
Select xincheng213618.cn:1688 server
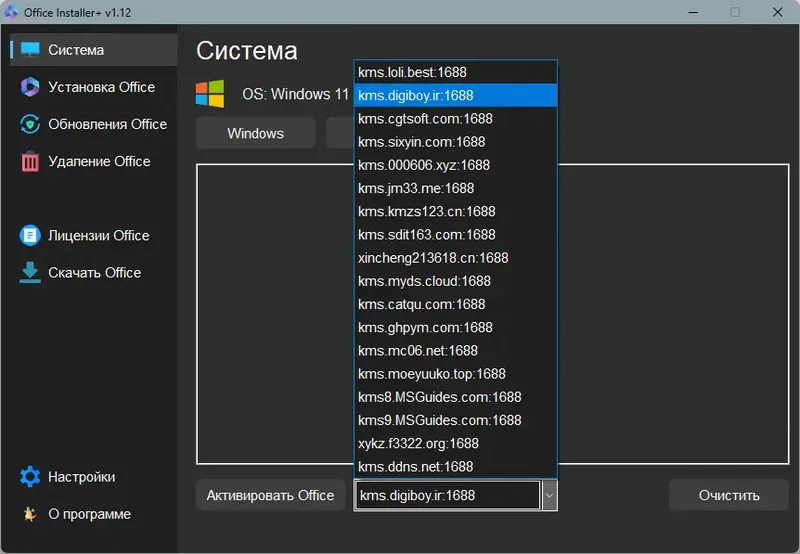[456, 258]
